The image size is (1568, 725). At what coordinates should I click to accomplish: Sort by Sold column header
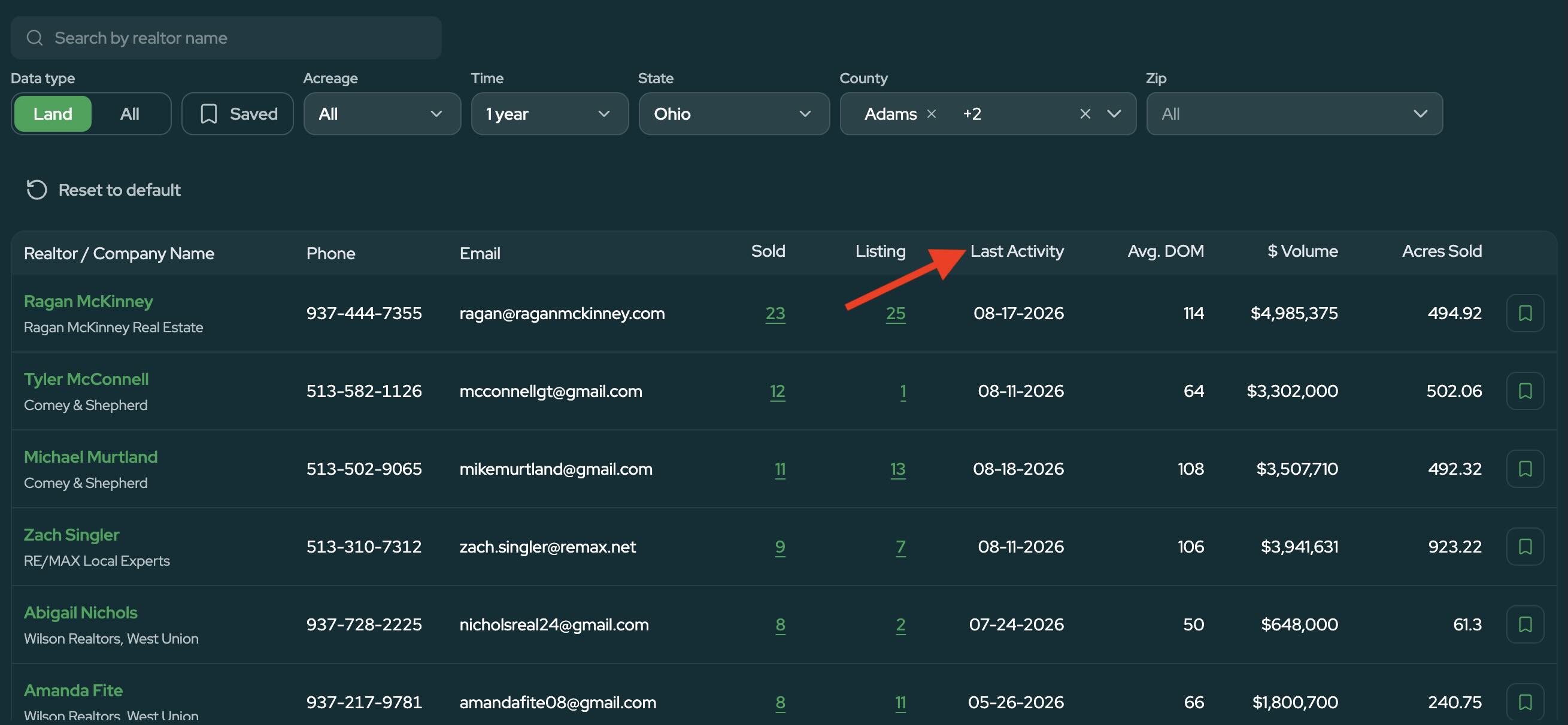[768, 251]
